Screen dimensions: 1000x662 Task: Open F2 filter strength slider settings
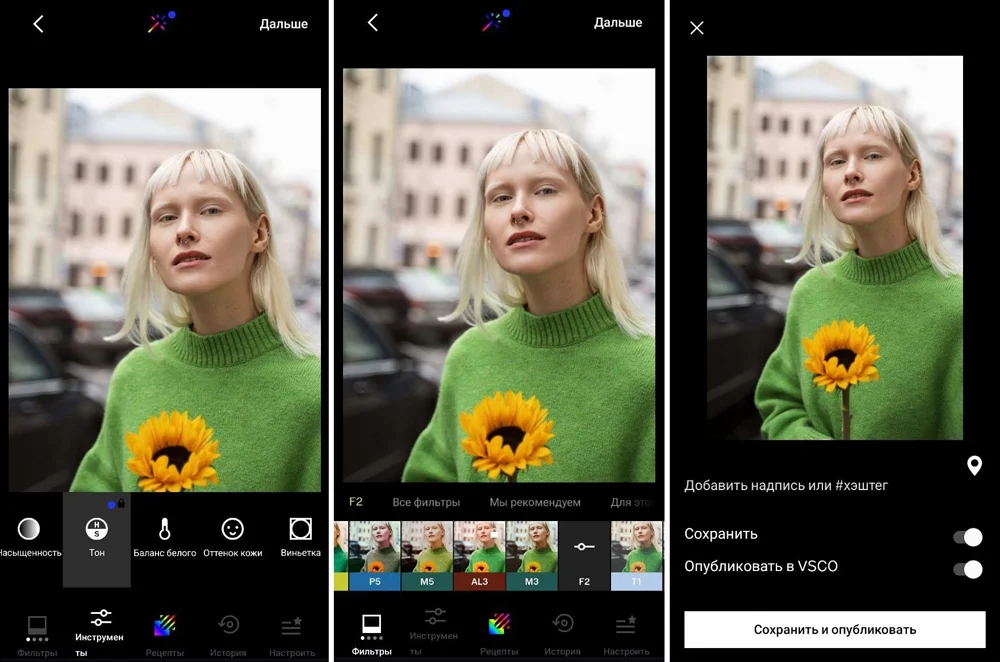coord(584,555)
